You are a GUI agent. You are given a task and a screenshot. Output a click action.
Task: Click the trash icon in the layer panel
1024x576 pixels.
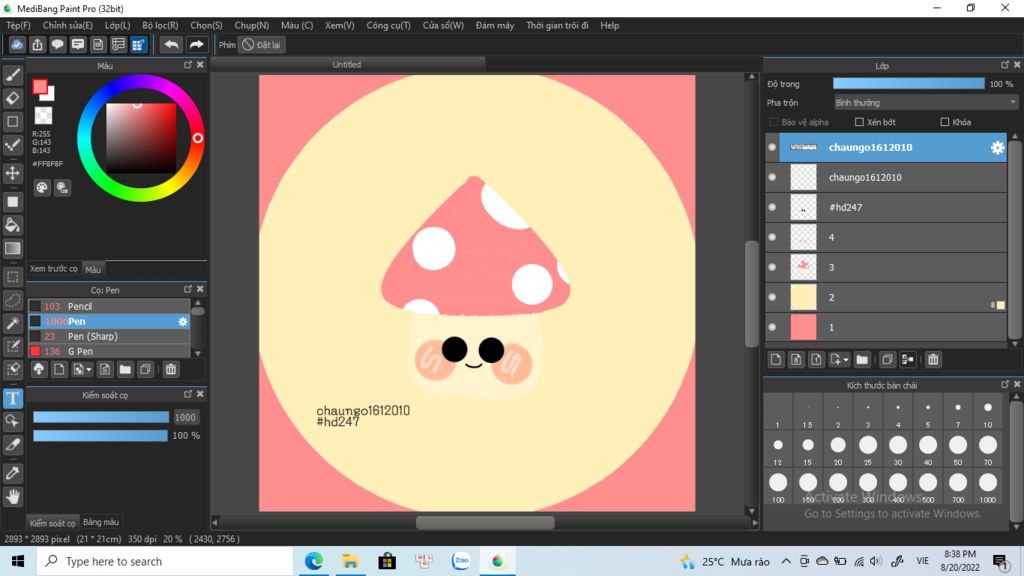(x=933, y=359)
